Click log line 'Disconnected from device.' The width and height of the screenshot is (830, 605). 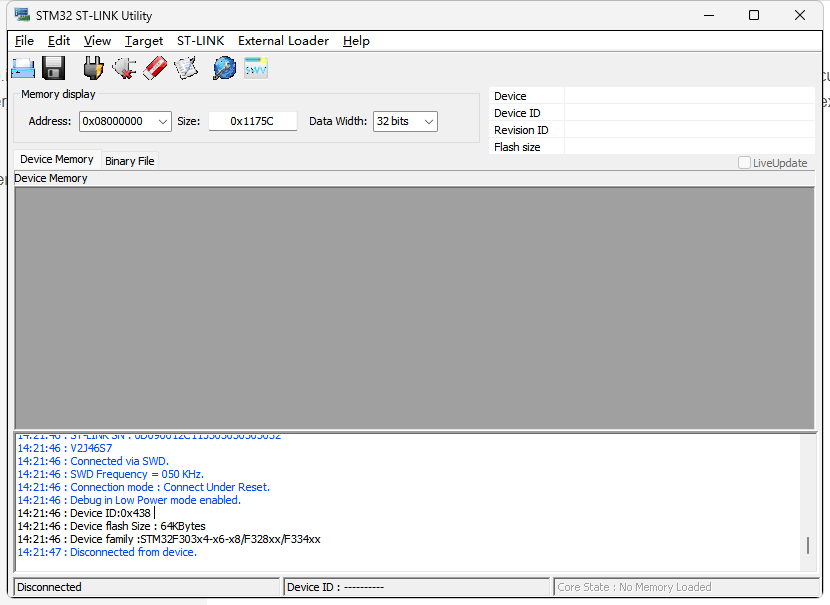107,552
